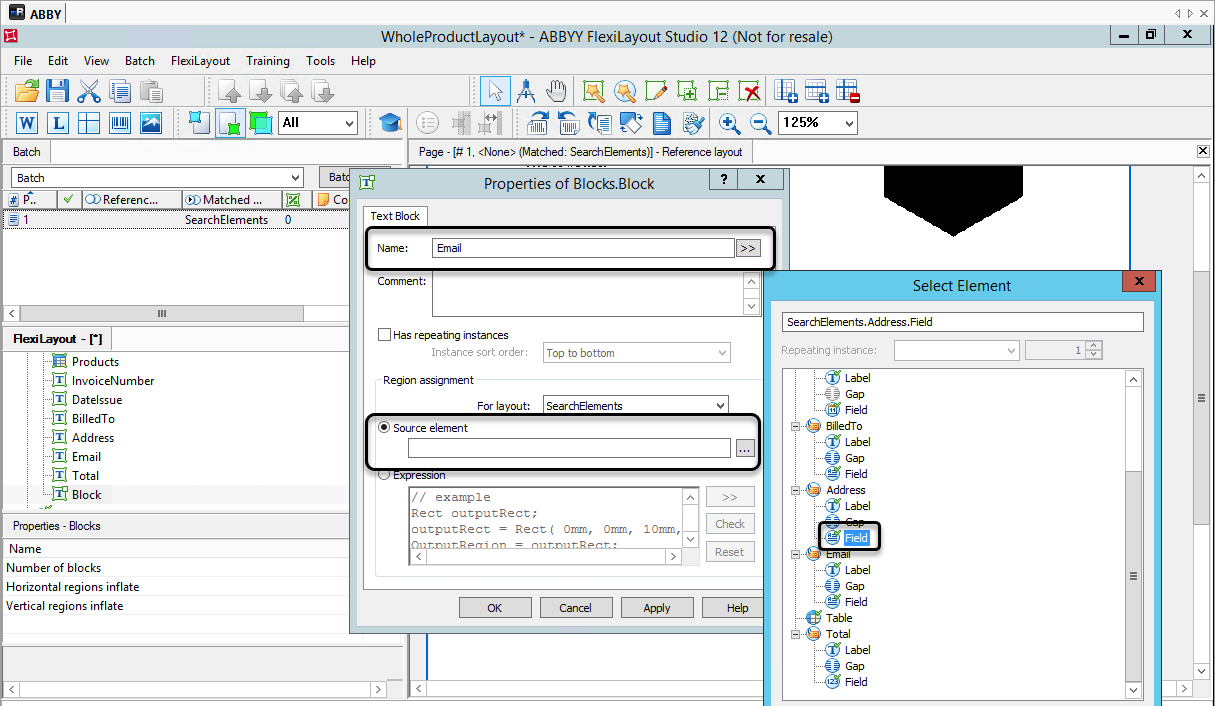The image size is (1215, 706).
Task: Click the Comment text area
Action: tap(587, 295)
